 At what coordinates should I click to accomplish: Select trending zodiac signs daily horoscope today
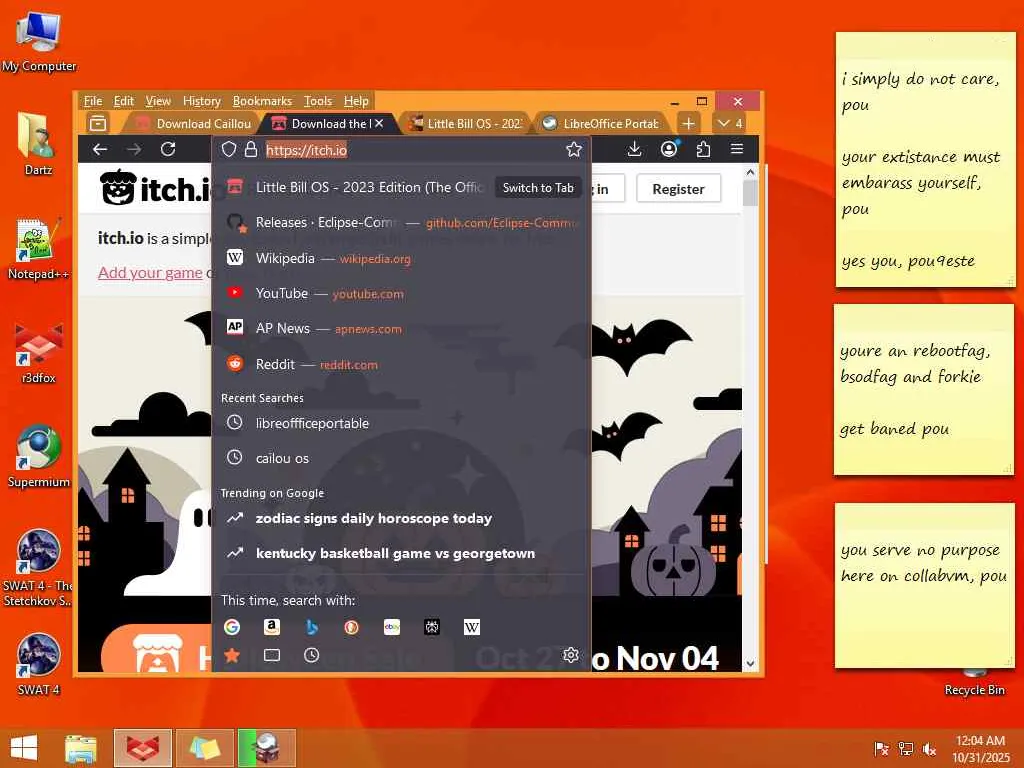[402, 518]
